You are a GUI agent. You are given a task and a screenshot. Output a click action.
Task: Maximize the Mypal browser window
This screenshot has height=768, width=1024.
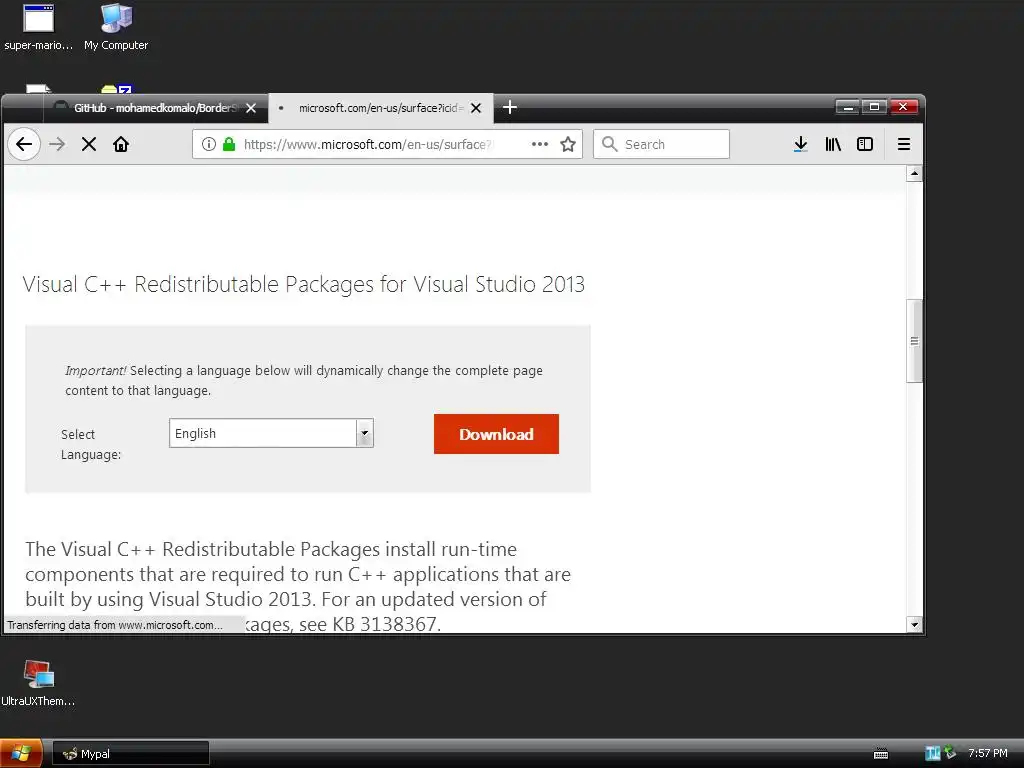874,107
